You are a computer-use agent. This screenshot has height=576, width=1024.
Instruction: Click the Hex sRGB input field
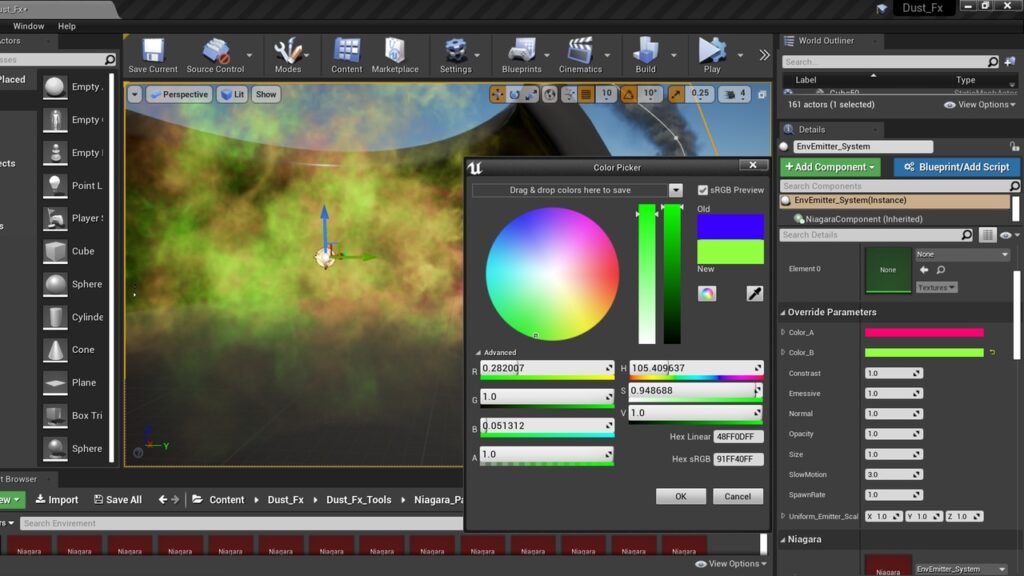738,458
